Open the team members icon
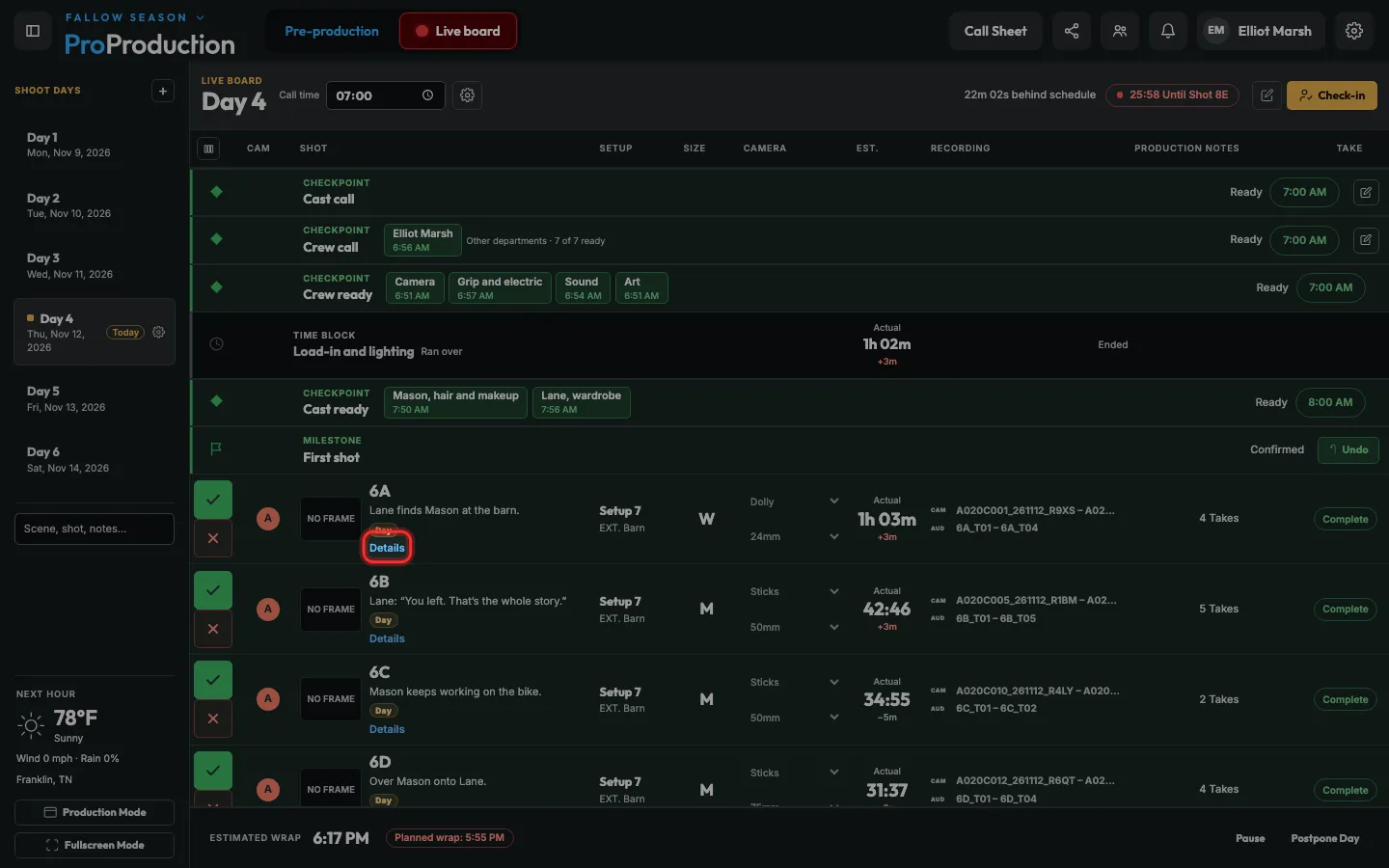1389x868 pixels. point(1120,31)
